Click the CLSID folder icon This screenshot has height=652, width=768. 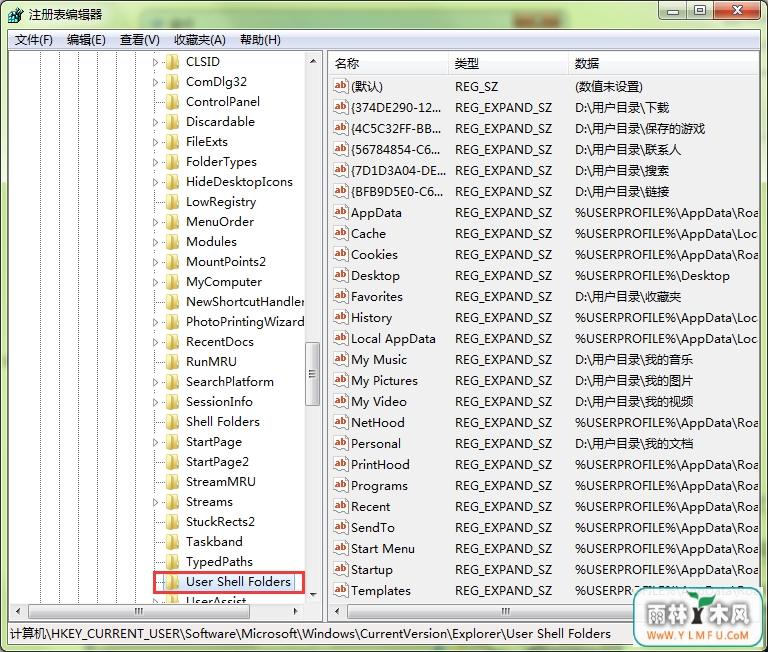[172, 62]
